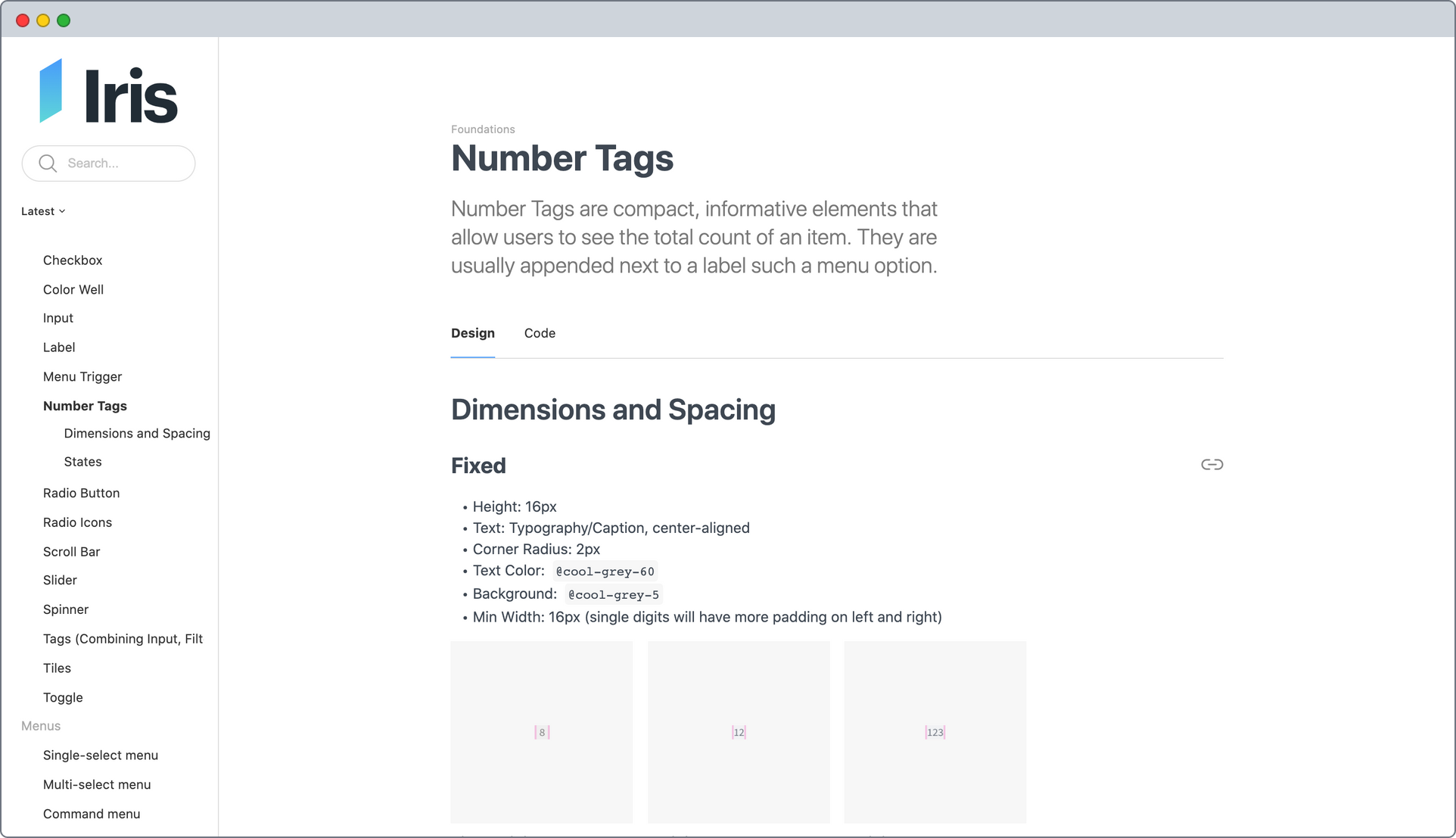Focus the Search input field
This screenshot has height=838, width=1456.
click(121, 164)
